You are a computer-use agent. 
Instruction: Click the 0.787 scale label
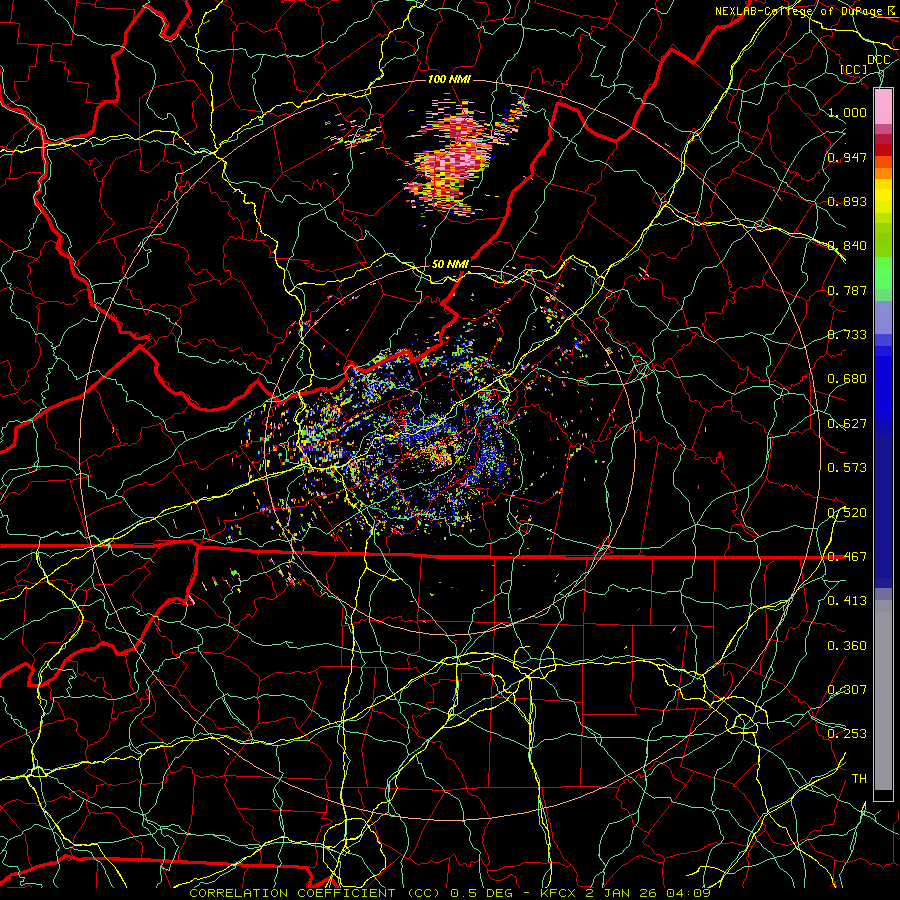[x=847, y=290]
